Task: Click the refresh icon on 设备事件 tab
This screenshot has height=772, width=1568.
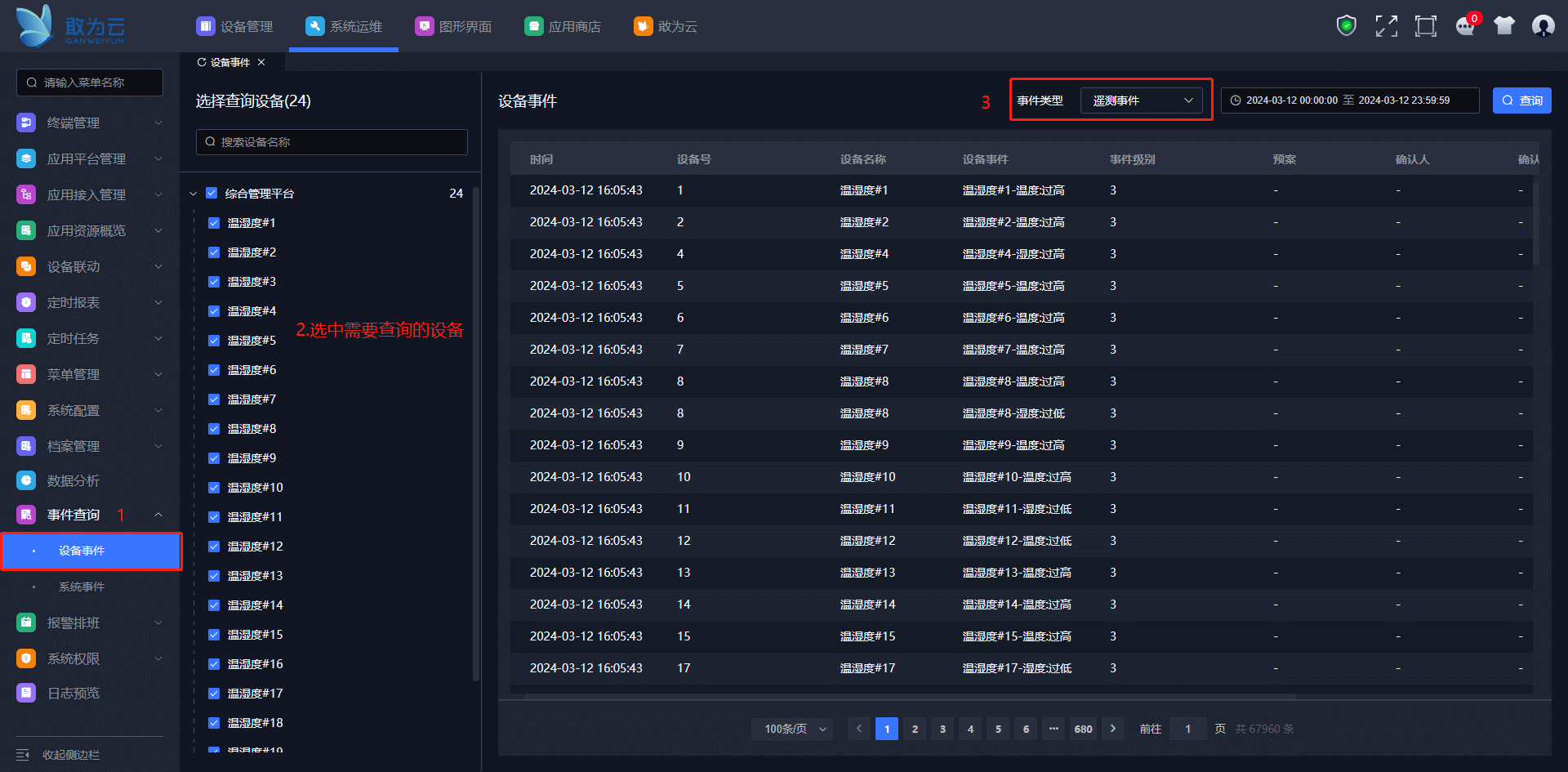Action: [202, 63]
